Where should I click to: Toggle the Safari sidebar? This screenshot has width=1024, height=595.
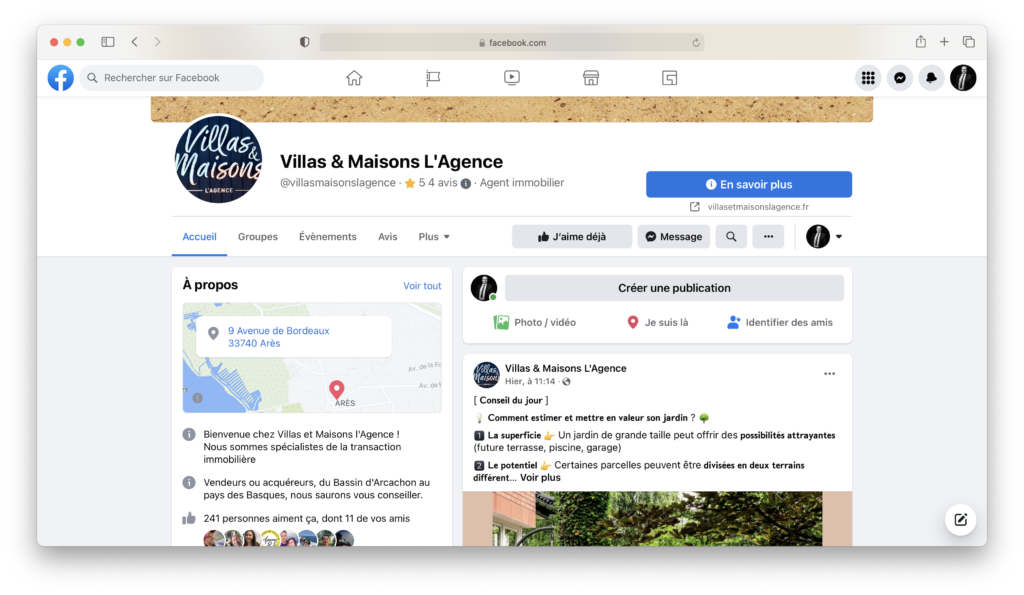[108, 42]
